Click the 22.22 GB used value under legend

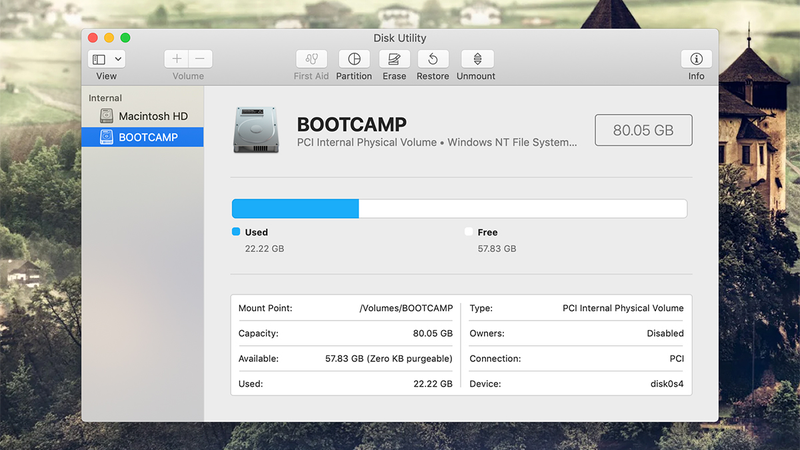click(264, 248)
